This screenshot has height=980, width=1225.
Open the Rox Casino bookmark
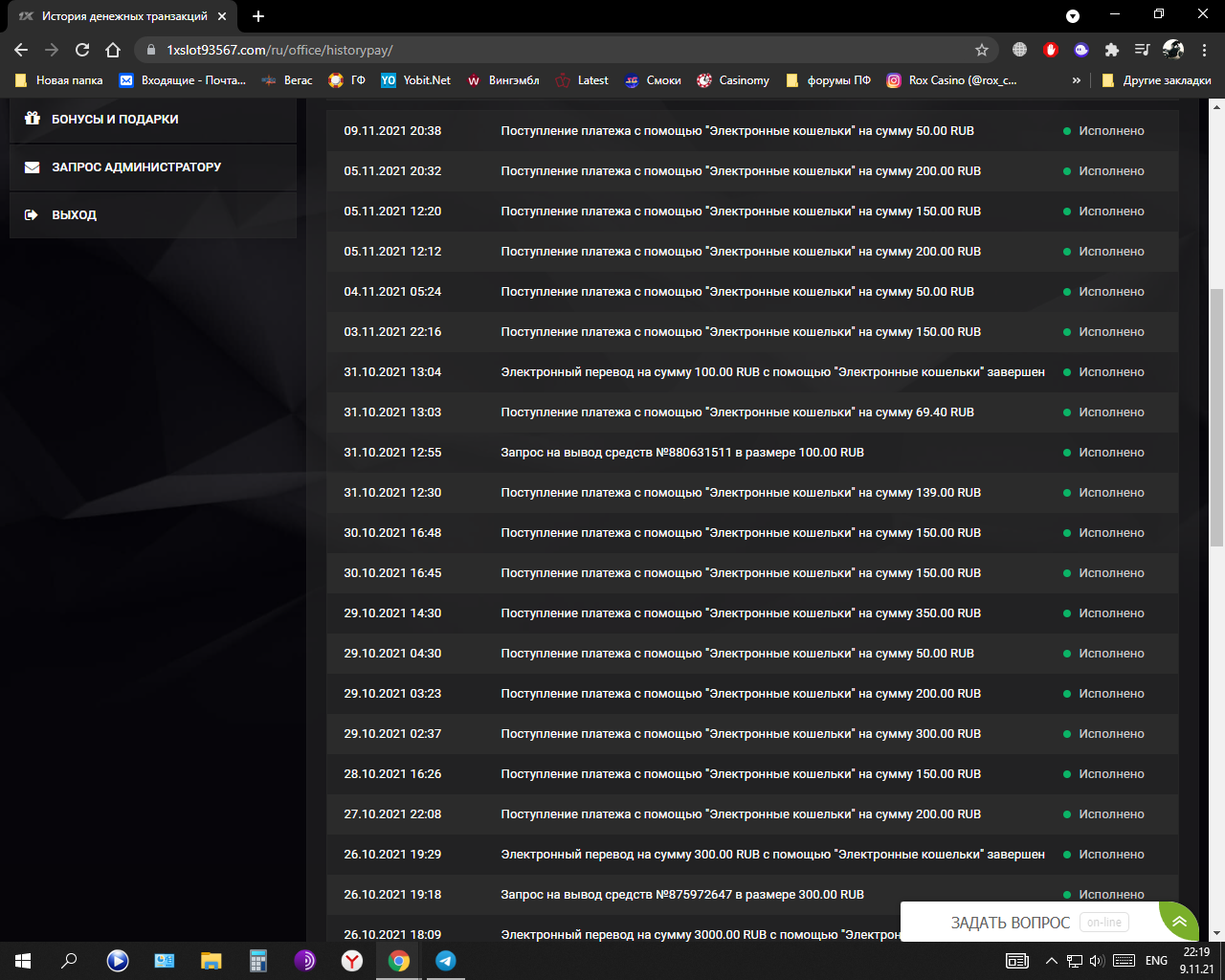coord(952,80)
